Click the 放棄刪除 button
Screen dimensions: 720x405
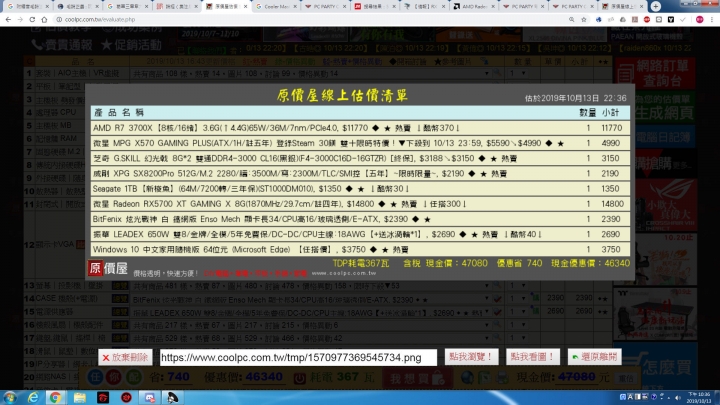tap(125, 357)
